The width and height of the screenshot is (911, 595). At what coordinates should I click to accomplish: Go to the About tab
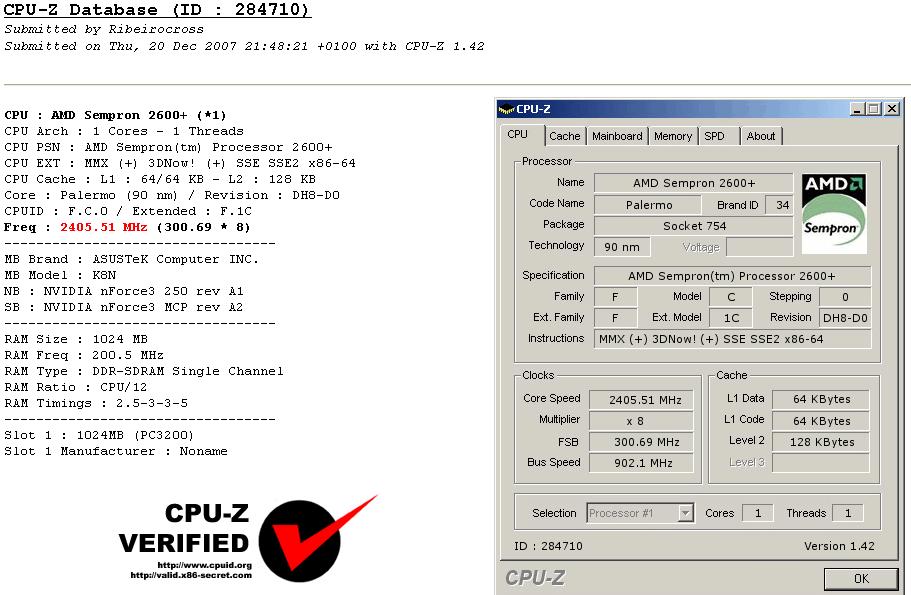tap(761, 136)
